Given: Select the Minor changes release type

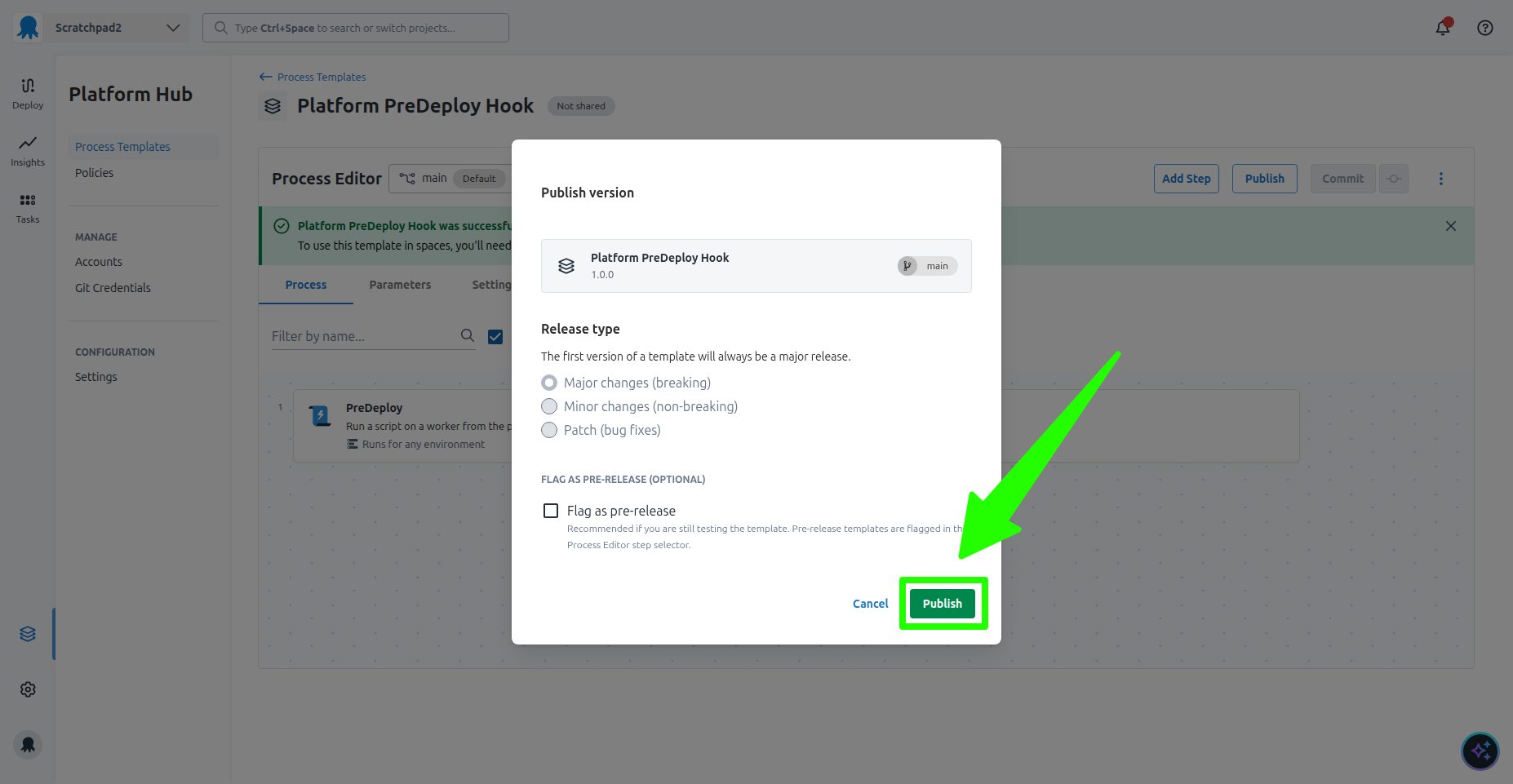Looking at the screenshot, I should [x=549, y=406].
